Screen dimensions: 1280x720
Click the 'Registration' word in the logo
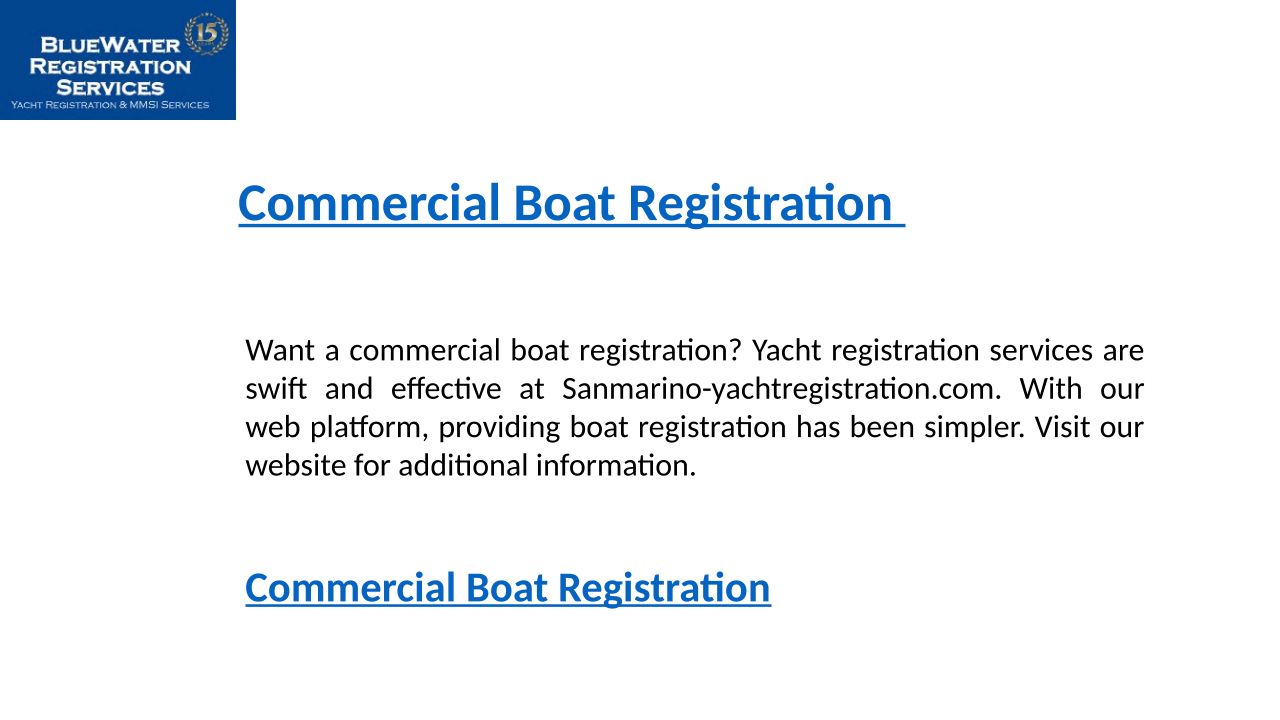point(110,66)
